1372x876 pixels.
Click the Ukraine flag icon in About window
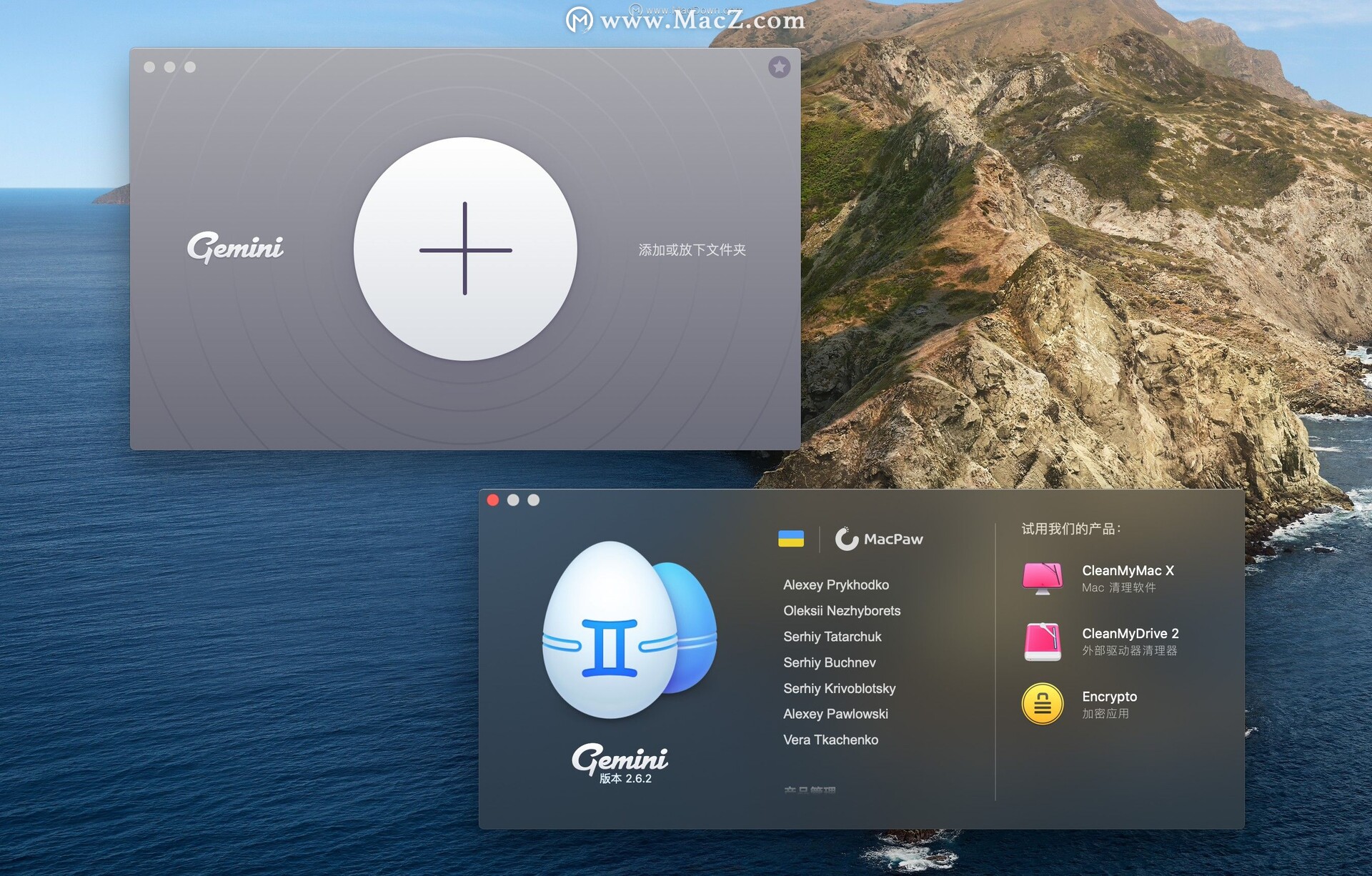coord(791,539)
